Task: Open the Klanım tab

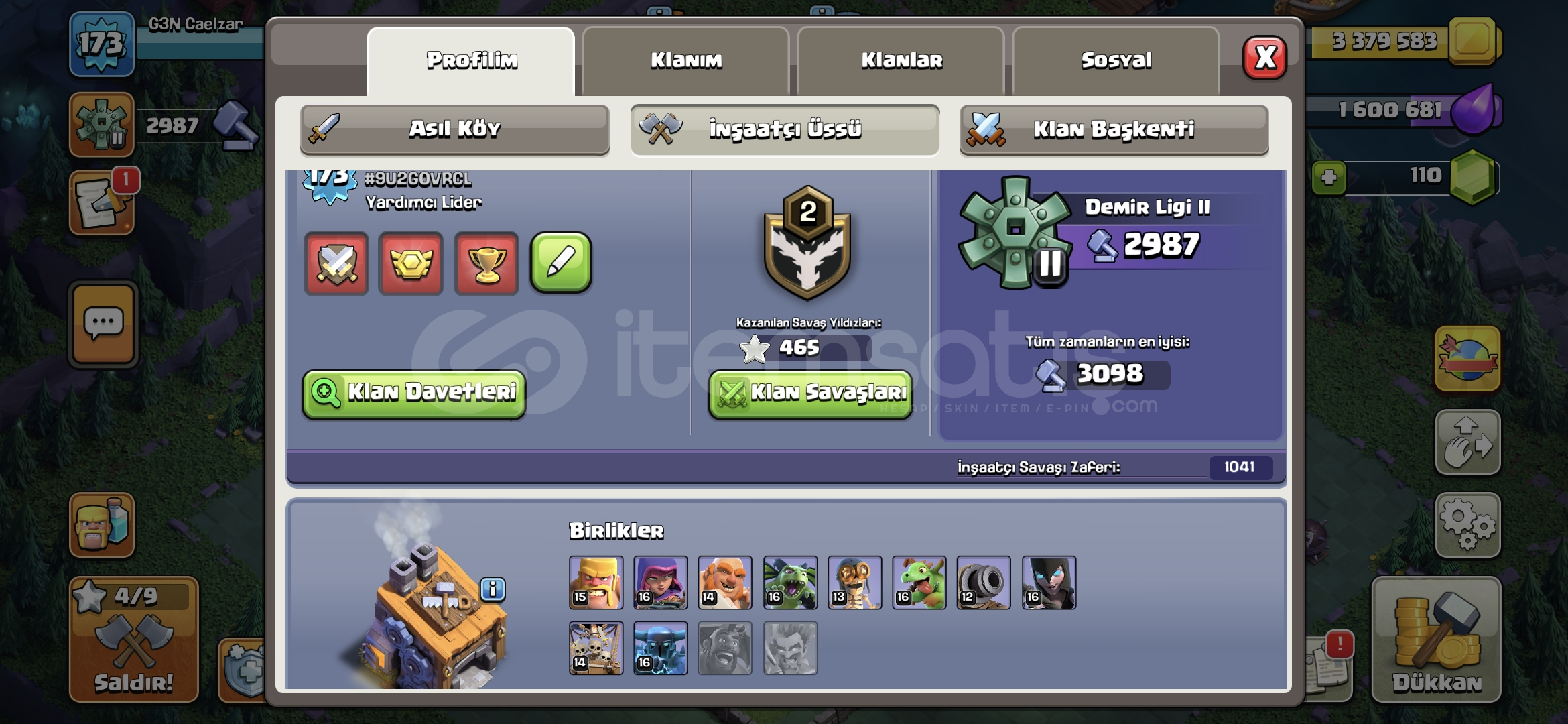Action: coord(685,60)
